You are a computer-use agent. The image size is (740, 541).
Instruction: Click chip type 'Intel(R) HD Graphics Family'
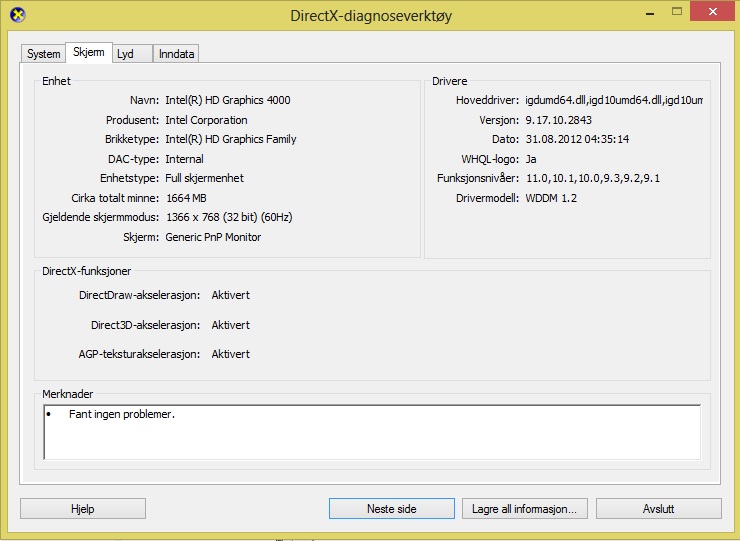pyautogui.click(x=231, y=139)
